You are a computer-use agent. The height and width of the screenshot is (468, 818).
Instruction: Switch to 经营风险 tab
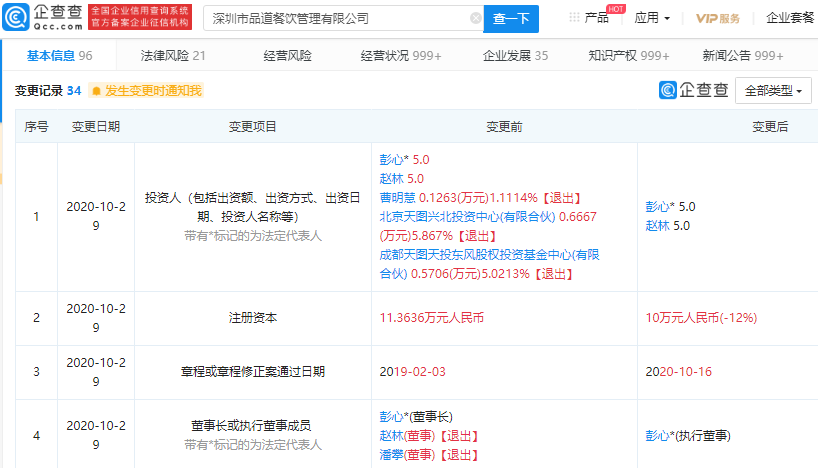287,55
